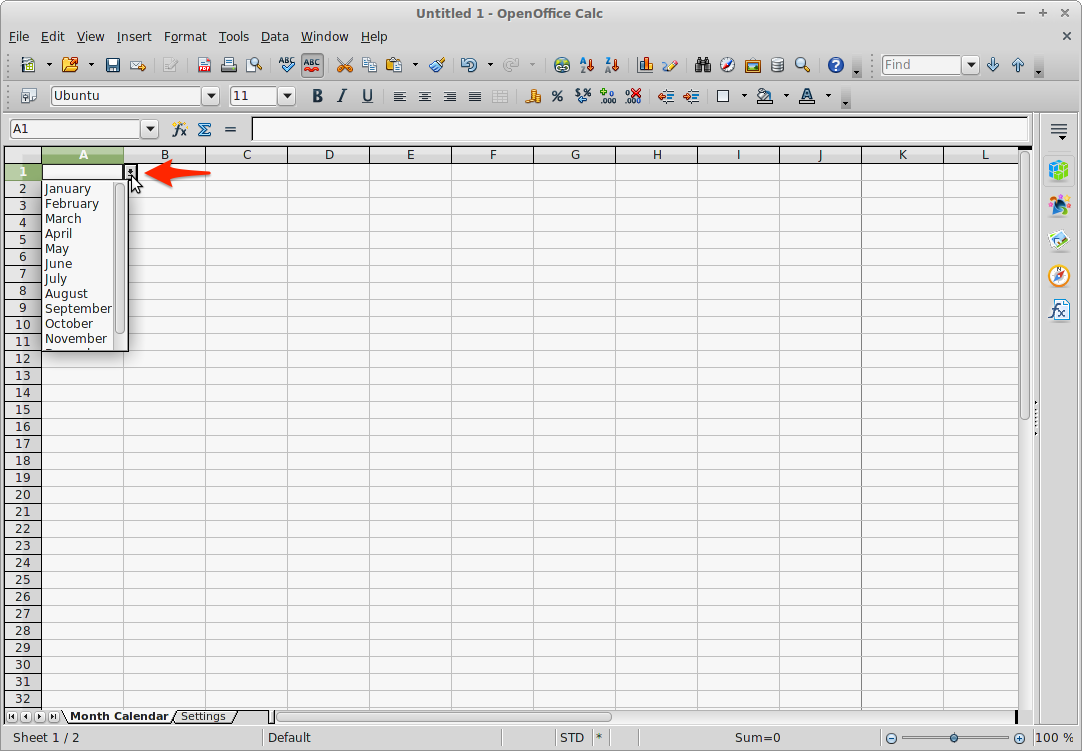This screenshot has height=751, width=1082.
Task: Click the Export as PDF icon
Action: click(204, 65)
